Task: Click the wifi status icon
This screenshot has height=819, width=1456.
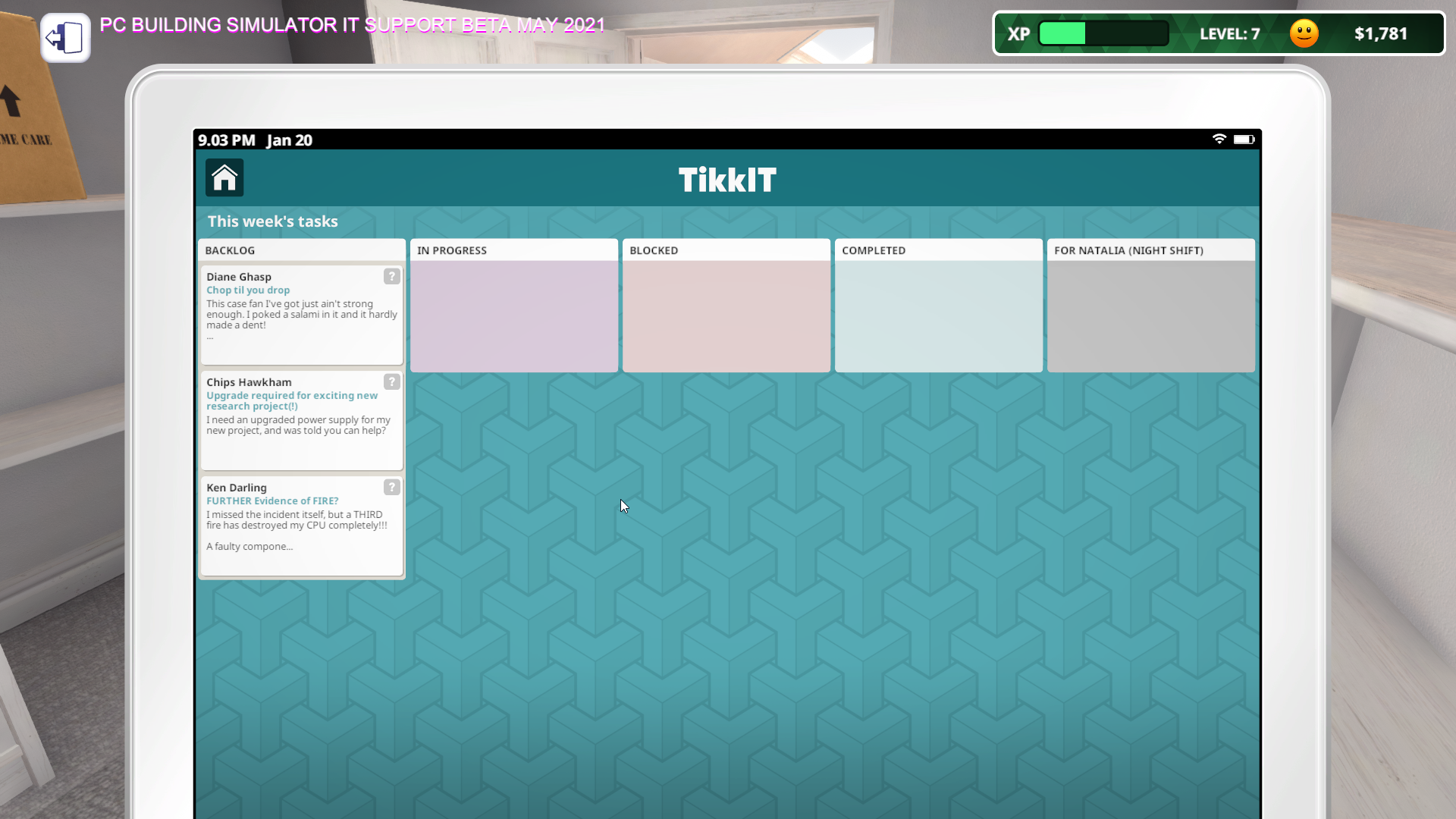Action: [1219, 140]
